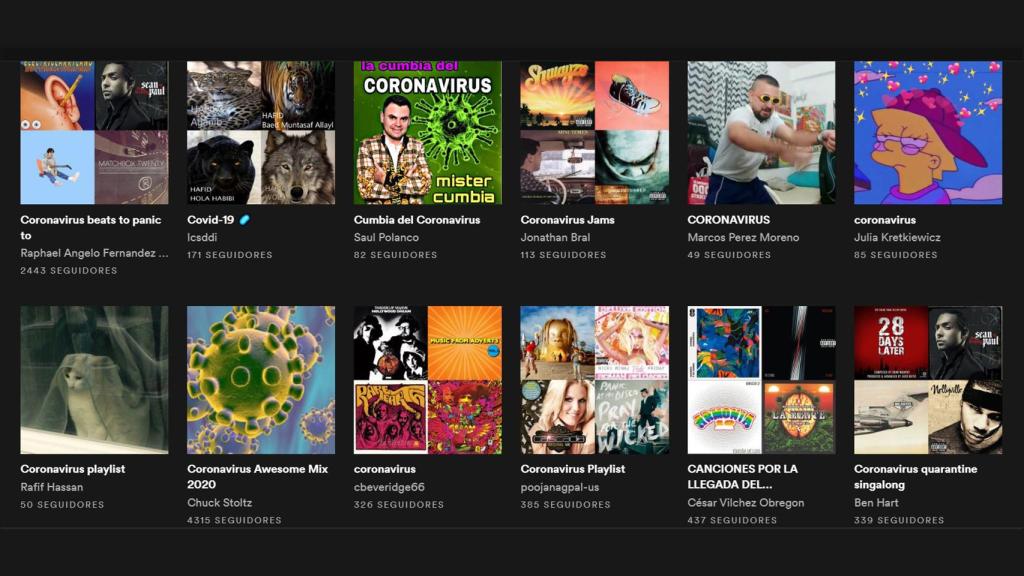Screen dimensions: 1024x576
Task: Click '113 SEGUIDORES' follower count
Action: (564, 255)
